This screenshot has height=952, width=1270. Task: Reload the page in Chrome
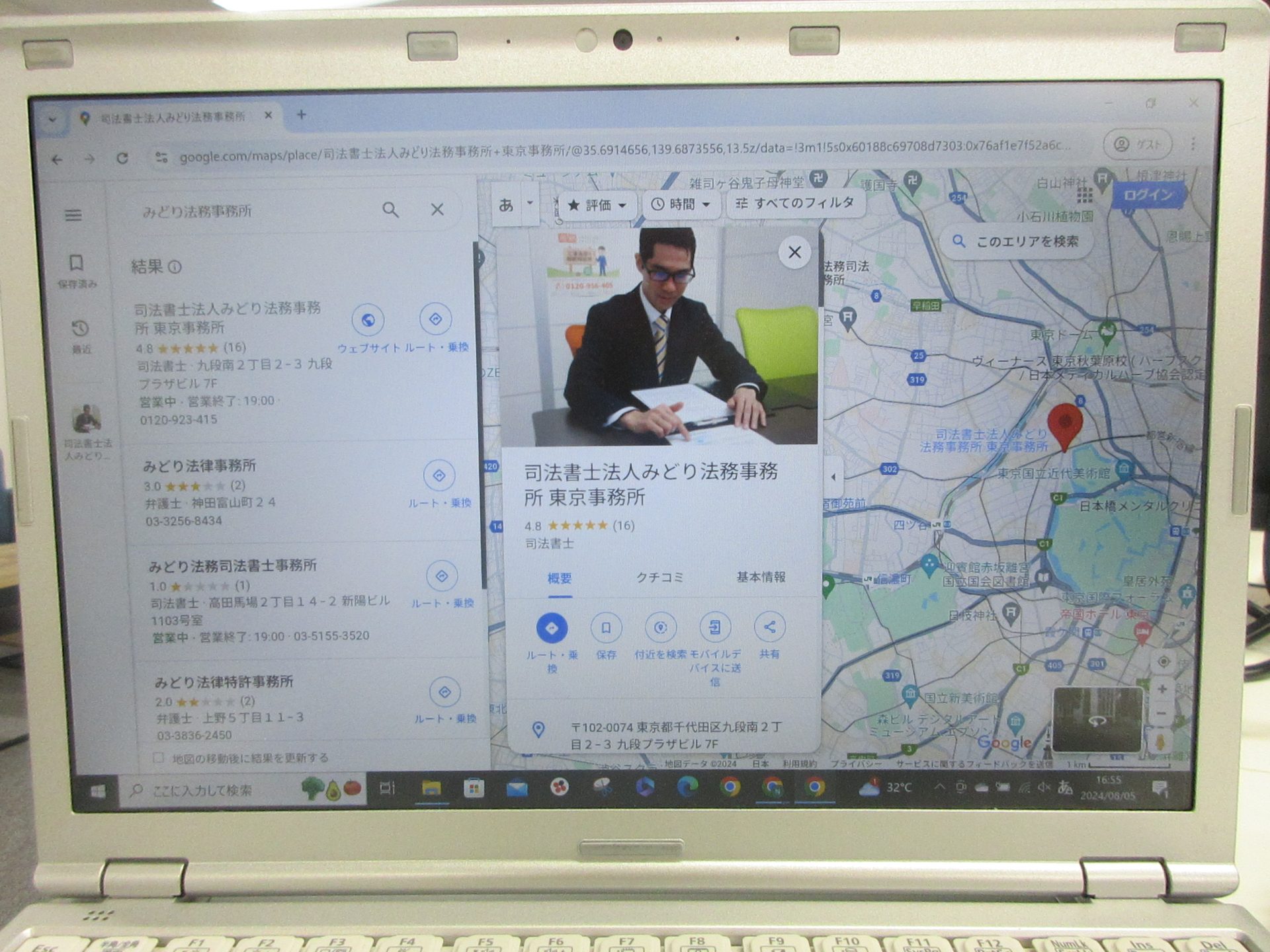(122, 158)
